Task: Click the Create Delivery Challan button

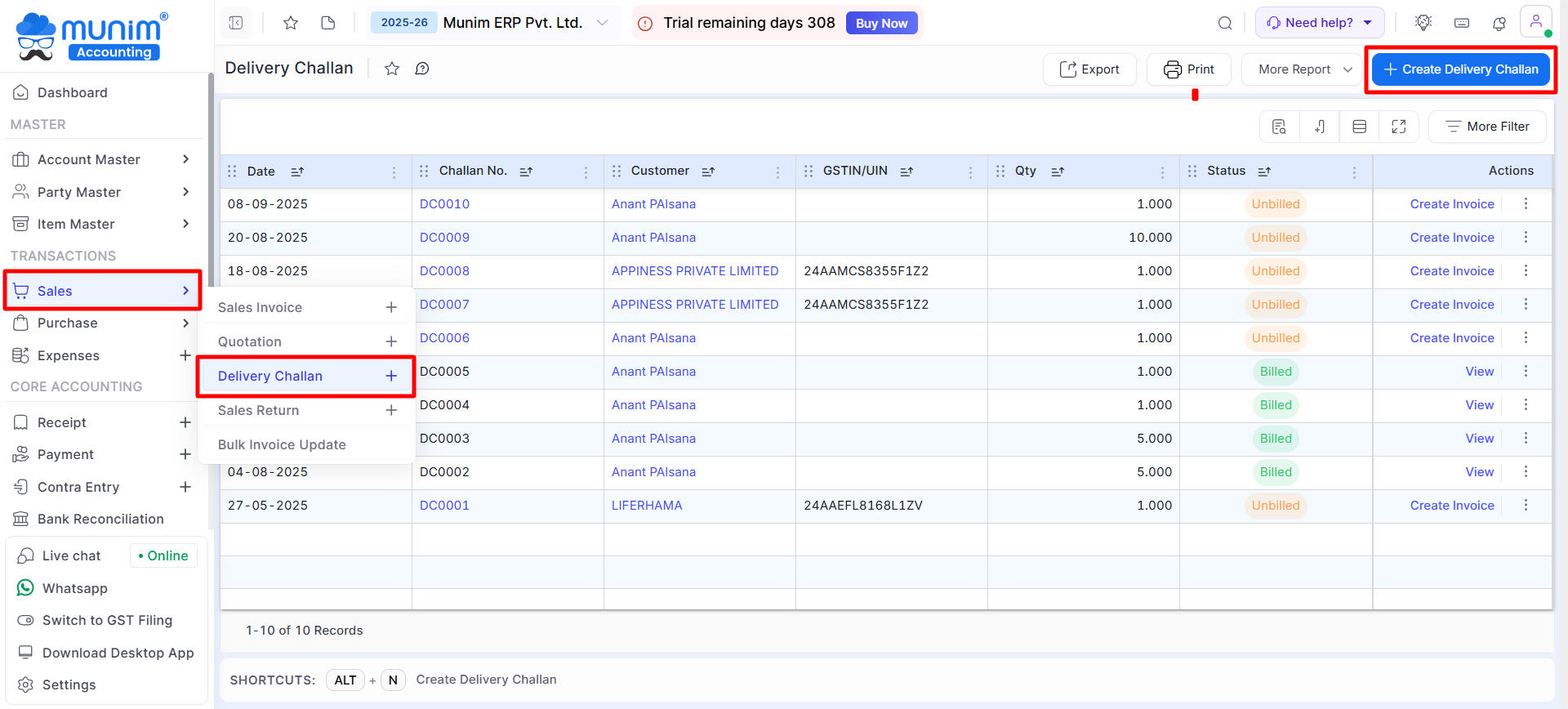Action: [x=1460, y=69]
